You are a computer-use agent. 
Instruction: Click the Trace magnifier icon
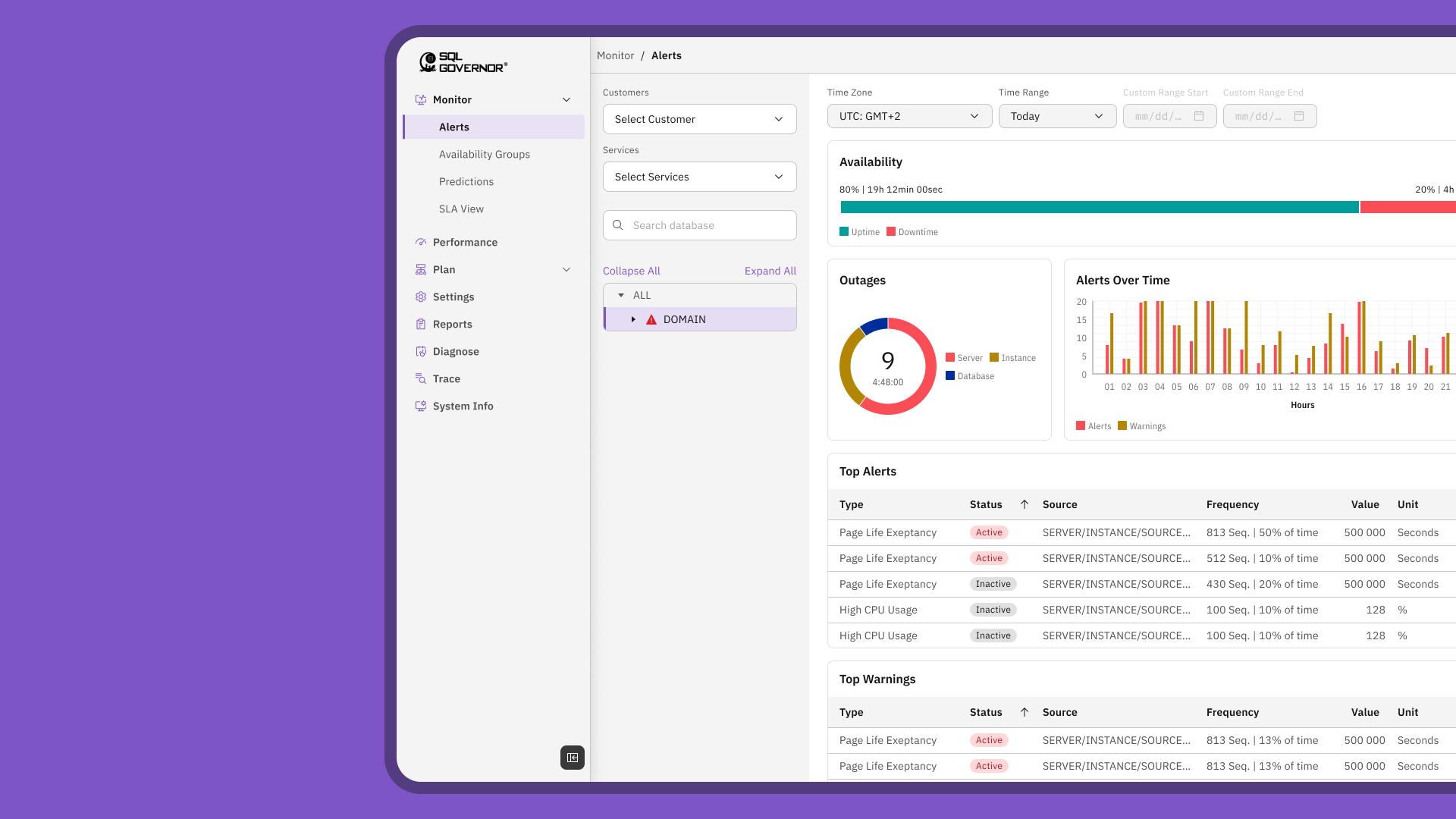tap(421, 378)
